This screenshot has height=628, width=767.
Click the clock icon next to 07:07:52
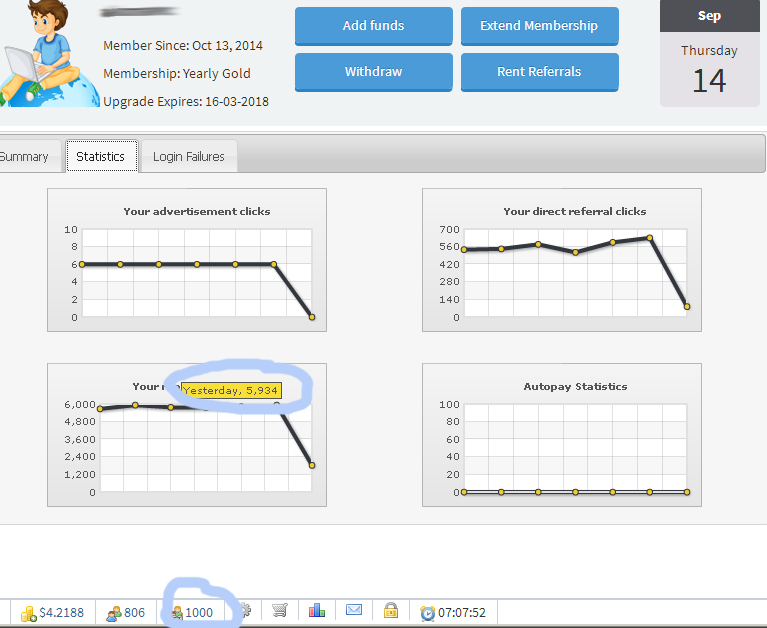pyautogui.click(x=428, y=612)
